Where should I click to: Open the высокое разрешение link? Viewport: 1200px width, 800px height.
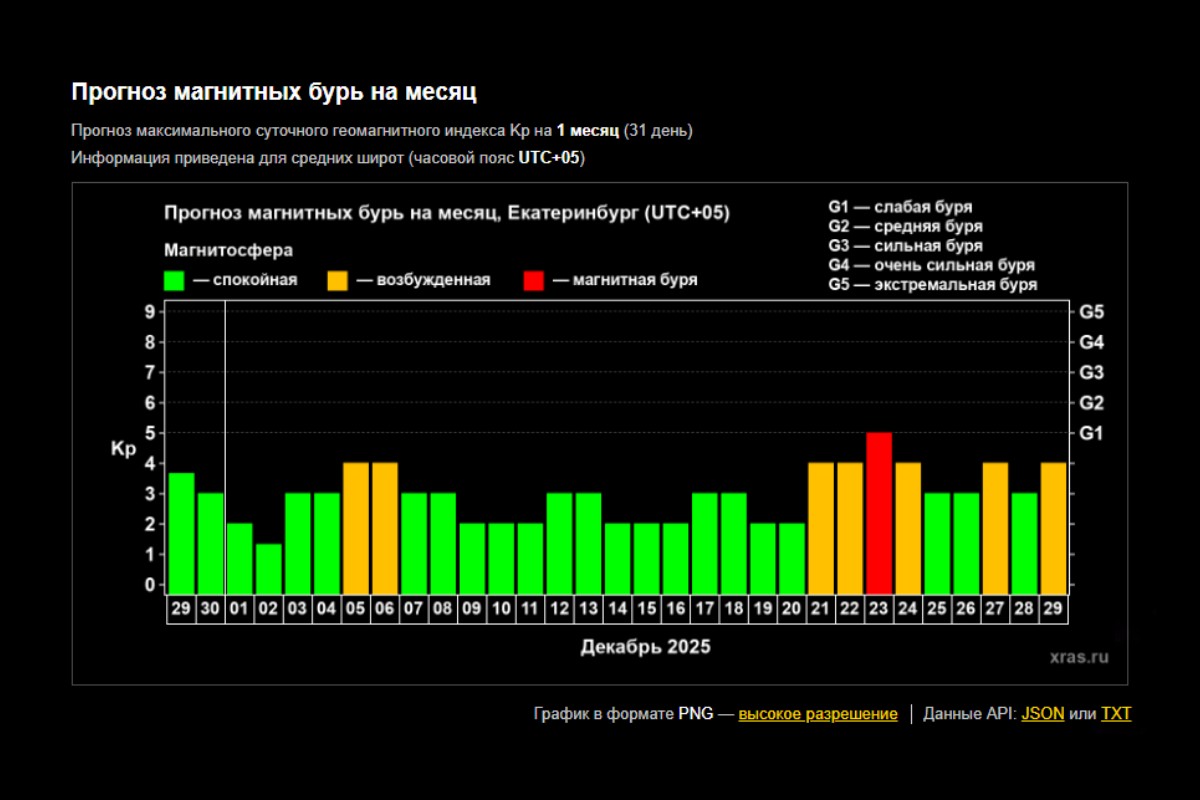[x=817, y=714]
